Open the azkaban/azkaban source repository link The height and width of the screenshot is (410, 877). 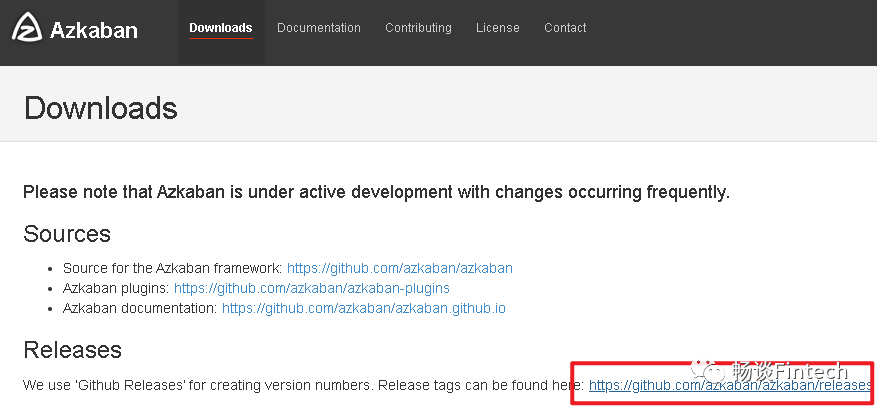pyautogui.click(x=400, y=268)
